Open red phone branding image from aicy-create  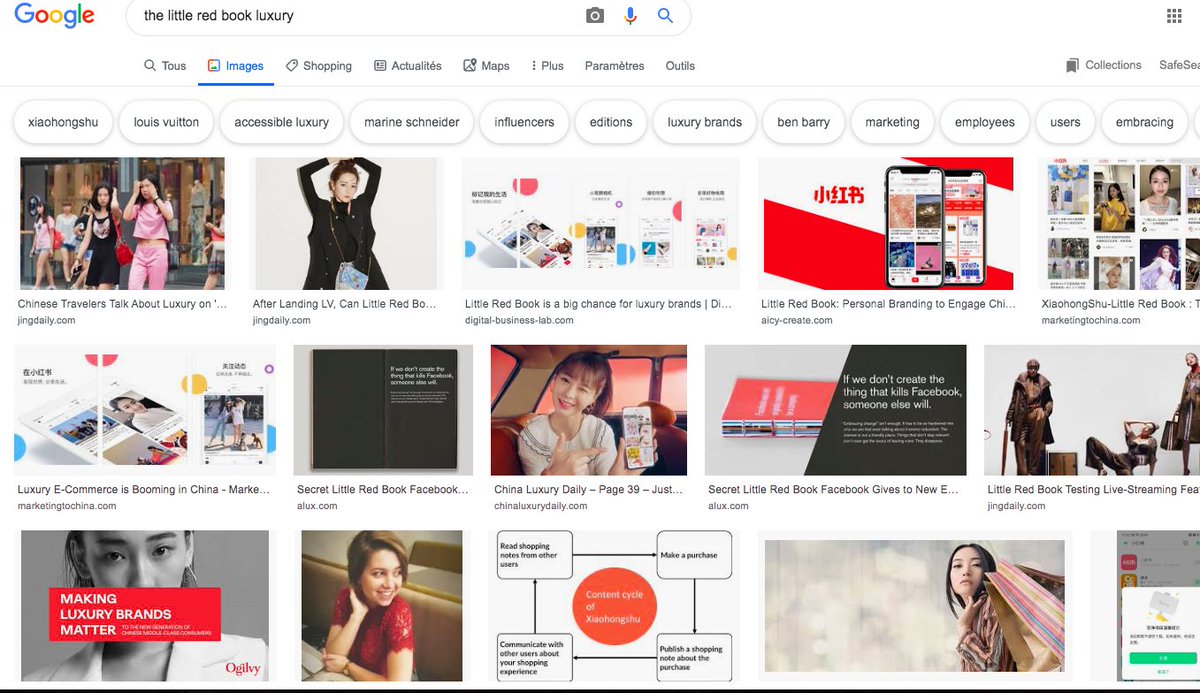tap(888, 223)
